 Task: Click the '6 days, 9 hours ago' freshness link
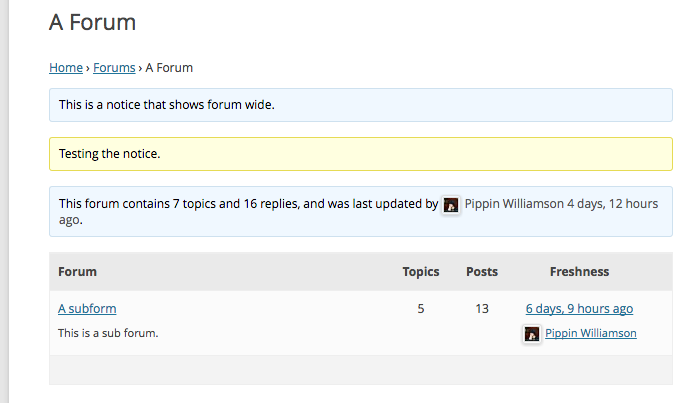579,309
